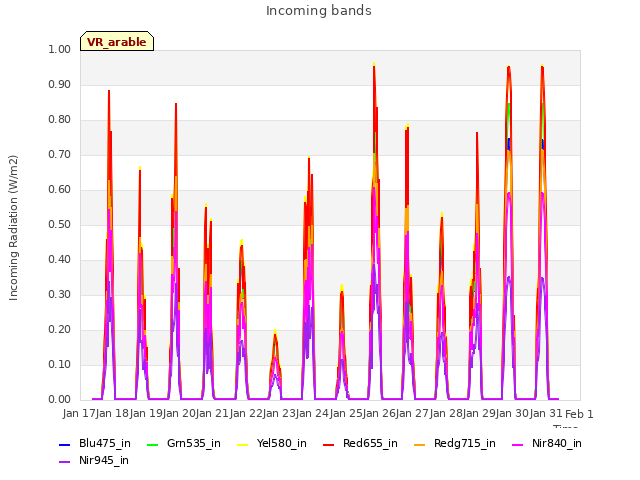Click the Jan 26 x-axis date label
The height and width of the screenshot is (480, 640).
[x=379, y=413]
